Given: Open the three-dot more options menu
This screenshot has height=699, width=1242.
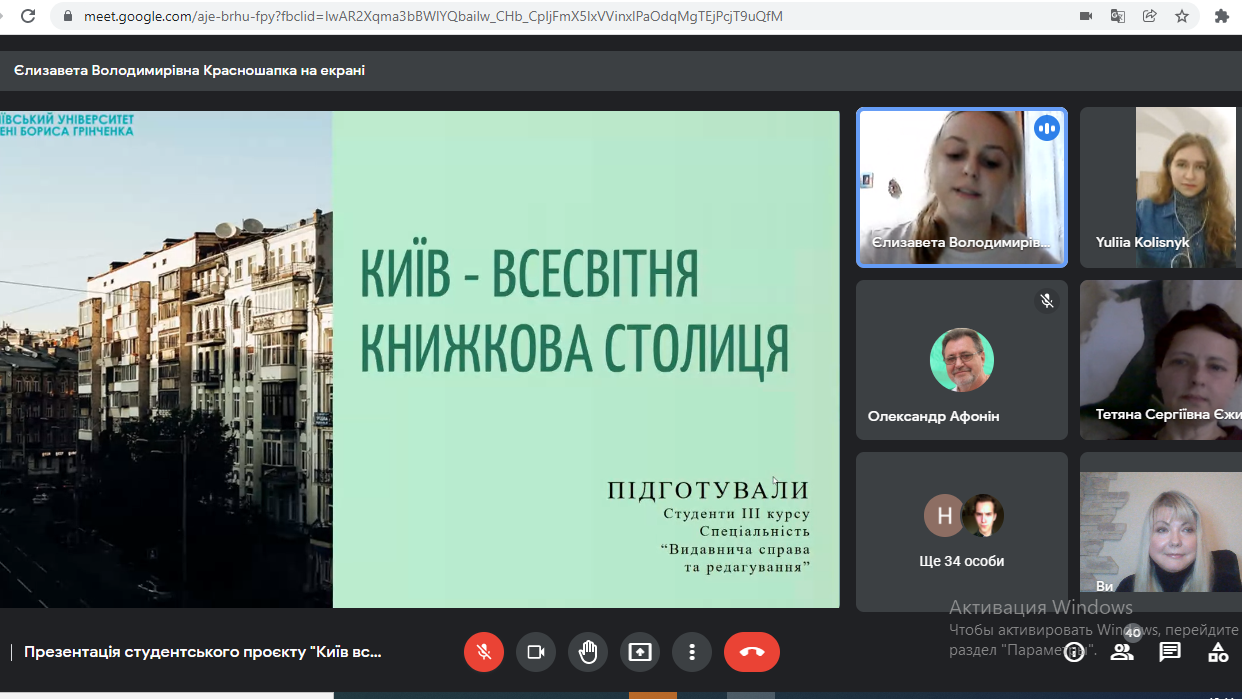Looking at the screenshot, I should [692, 652].
